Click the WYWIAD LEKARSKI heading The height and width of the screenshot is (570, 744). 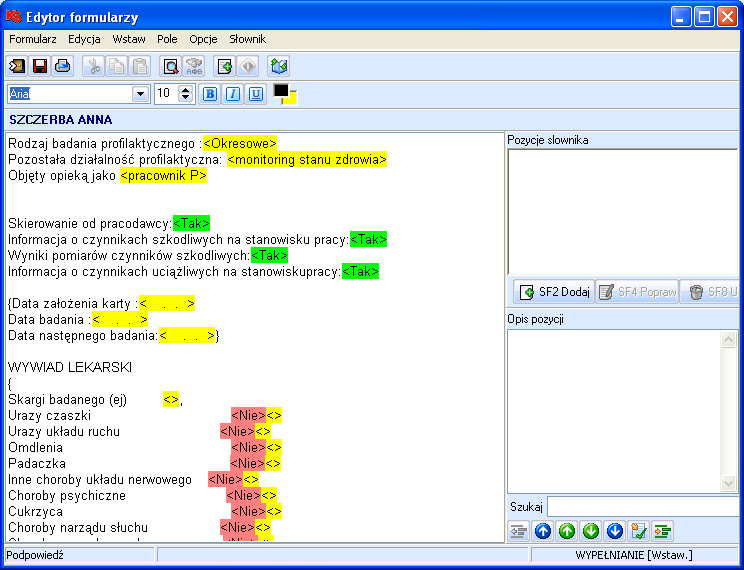coord(70,367)
